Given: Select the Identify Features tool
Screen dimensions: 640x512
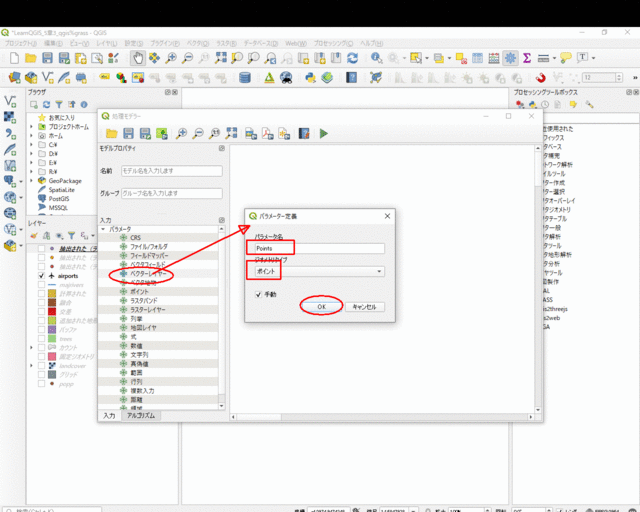Looking at the screenshot, I should click(376, 58).
